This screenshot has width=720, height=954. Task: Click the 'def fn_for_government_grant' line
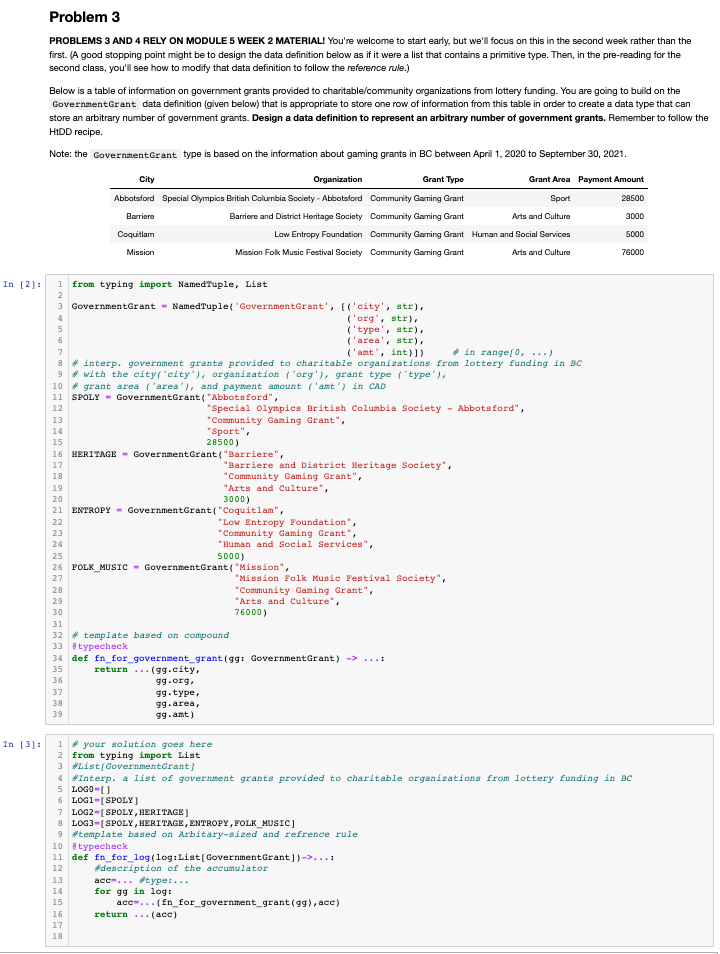(x=228, y=658)
